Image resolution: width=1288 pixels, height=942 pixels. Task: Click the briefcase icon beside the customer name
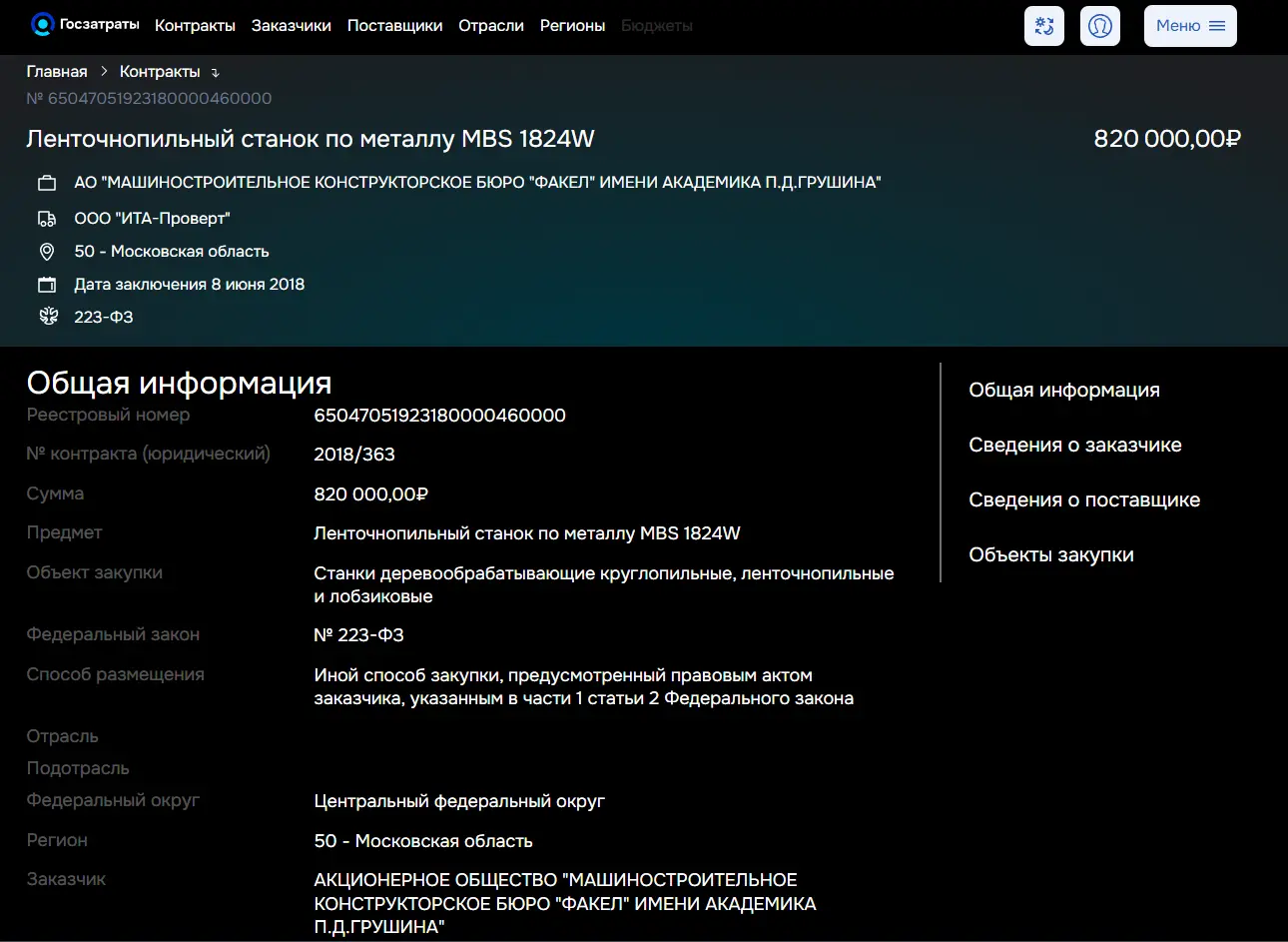coord(47,183)
